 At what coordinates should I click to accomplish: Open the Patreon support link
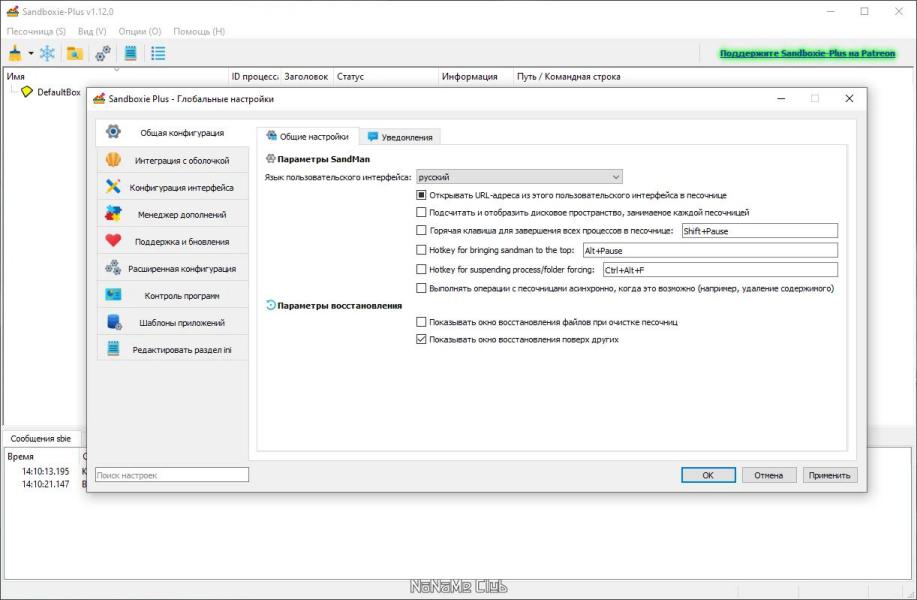click(x=807, y=53)
